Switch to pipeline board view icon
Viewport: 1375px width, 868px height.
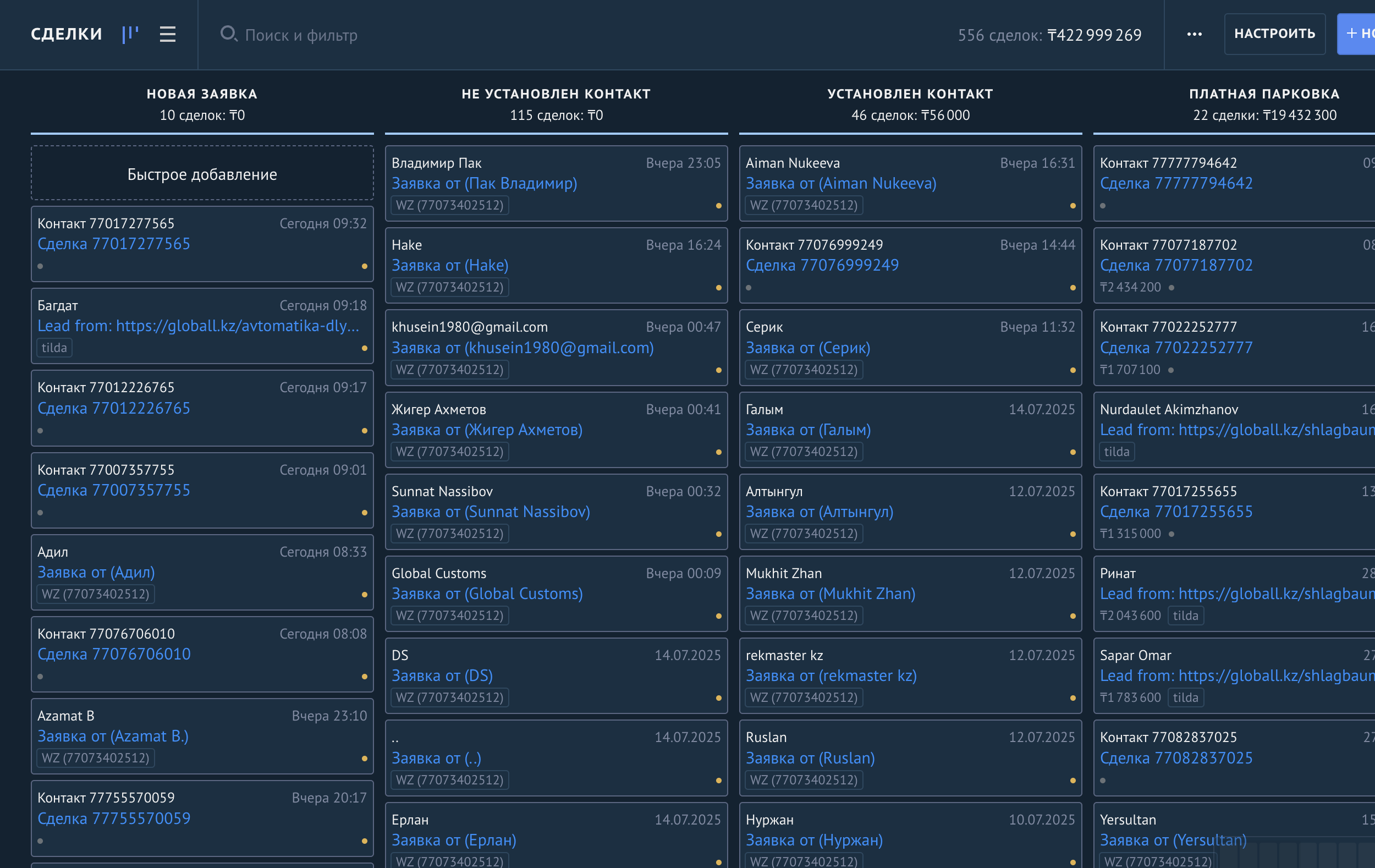click(130, 34)
